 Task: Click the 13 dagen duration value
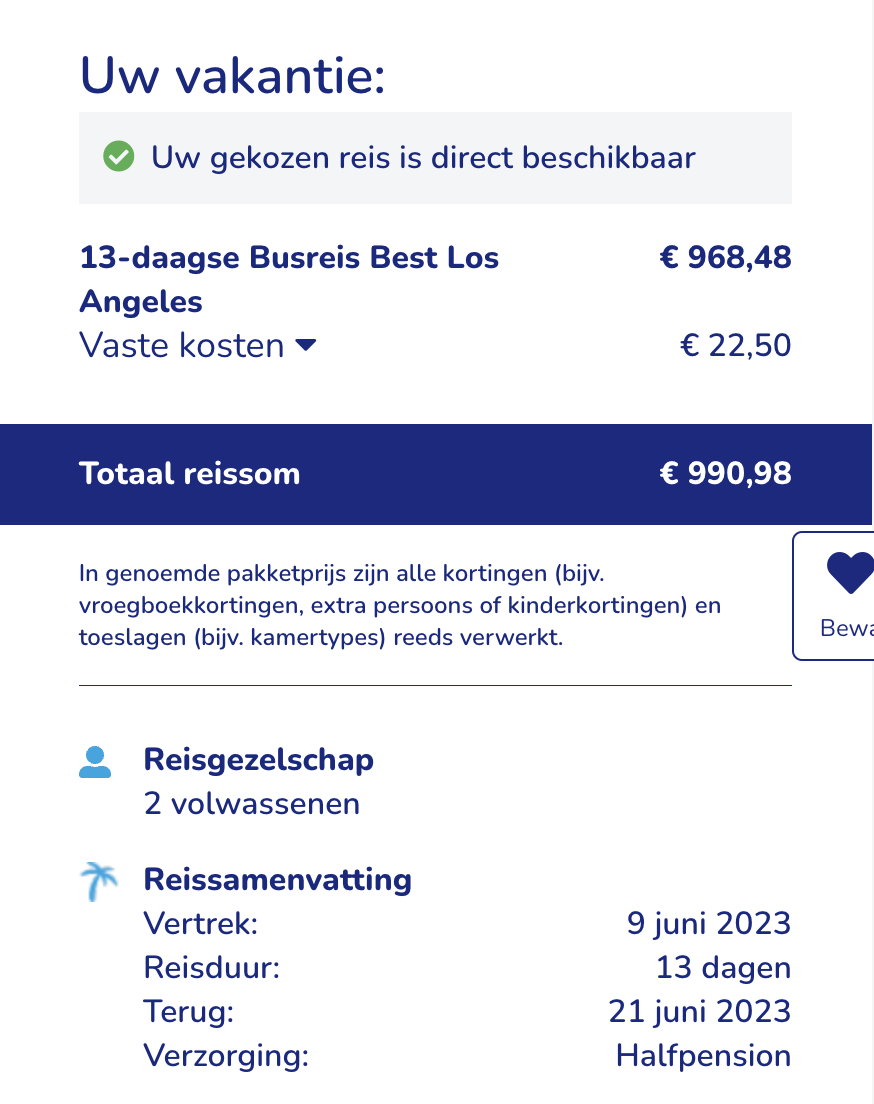(723, 967)
